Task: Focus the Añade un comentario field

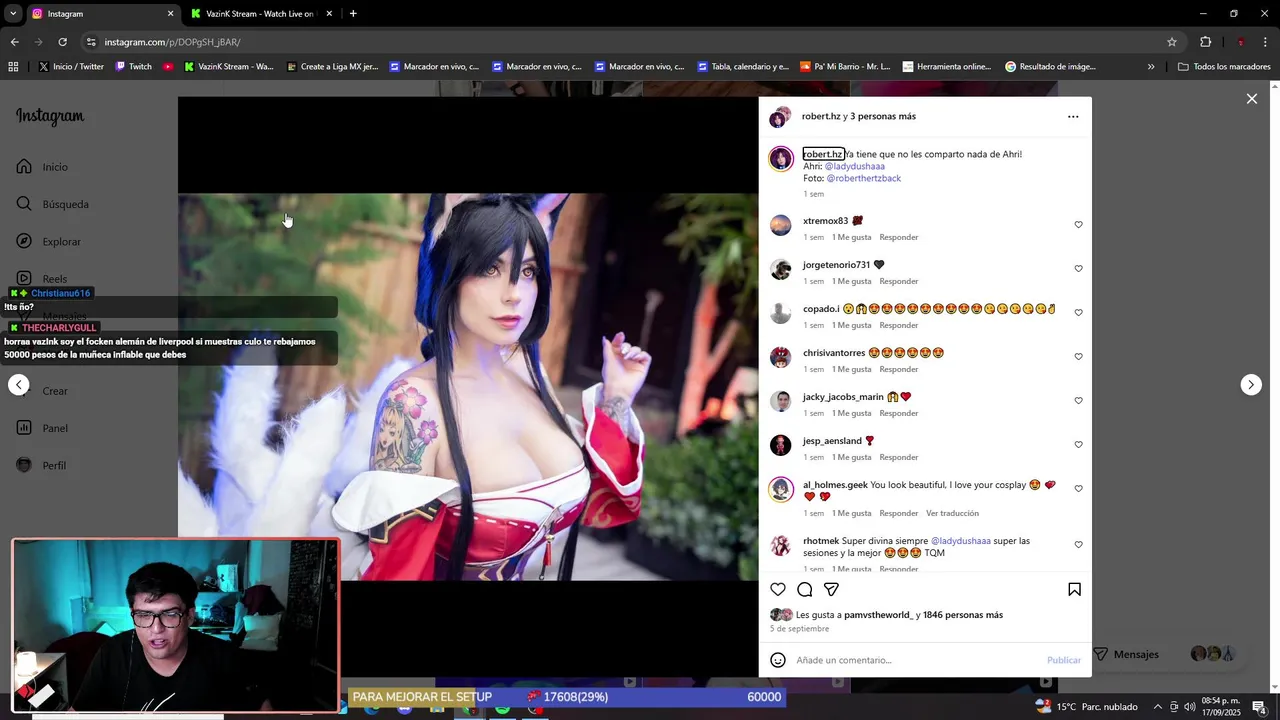Action: click(918, 660)
